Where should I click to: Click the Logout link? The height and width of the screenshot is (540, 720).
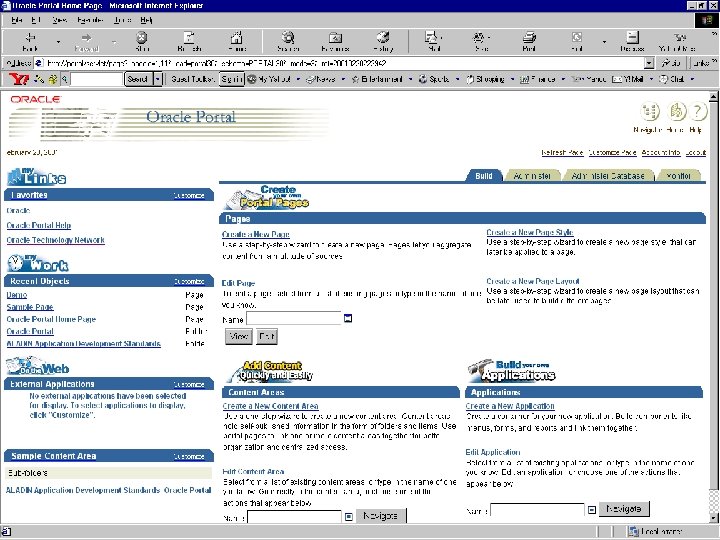pos(696,152)
